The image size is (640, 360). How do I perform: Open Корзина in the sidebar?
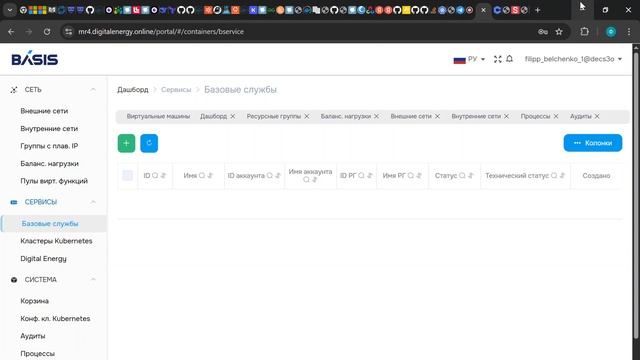point(34,301)
